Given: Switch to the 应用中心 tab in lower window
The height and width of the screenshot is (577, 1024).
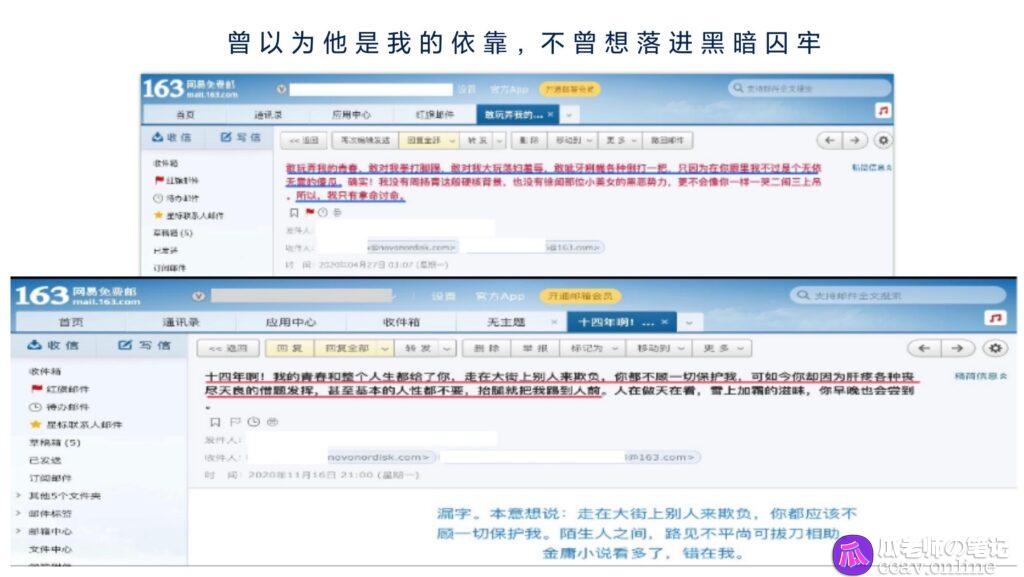Looking at the screenshot, I should (291, 322).
